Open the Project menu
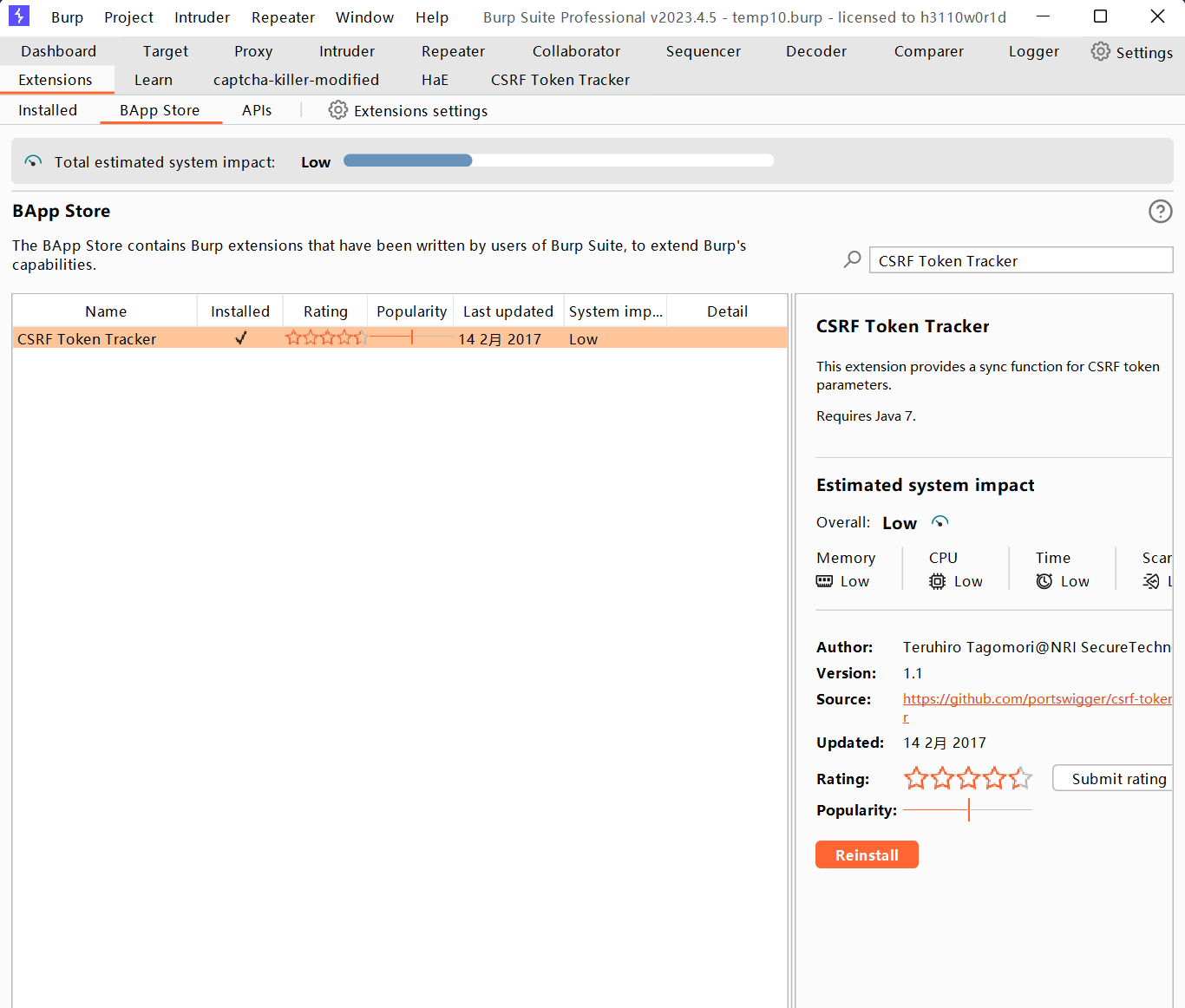The image size is (1185, 1008). tap(128, 17)
